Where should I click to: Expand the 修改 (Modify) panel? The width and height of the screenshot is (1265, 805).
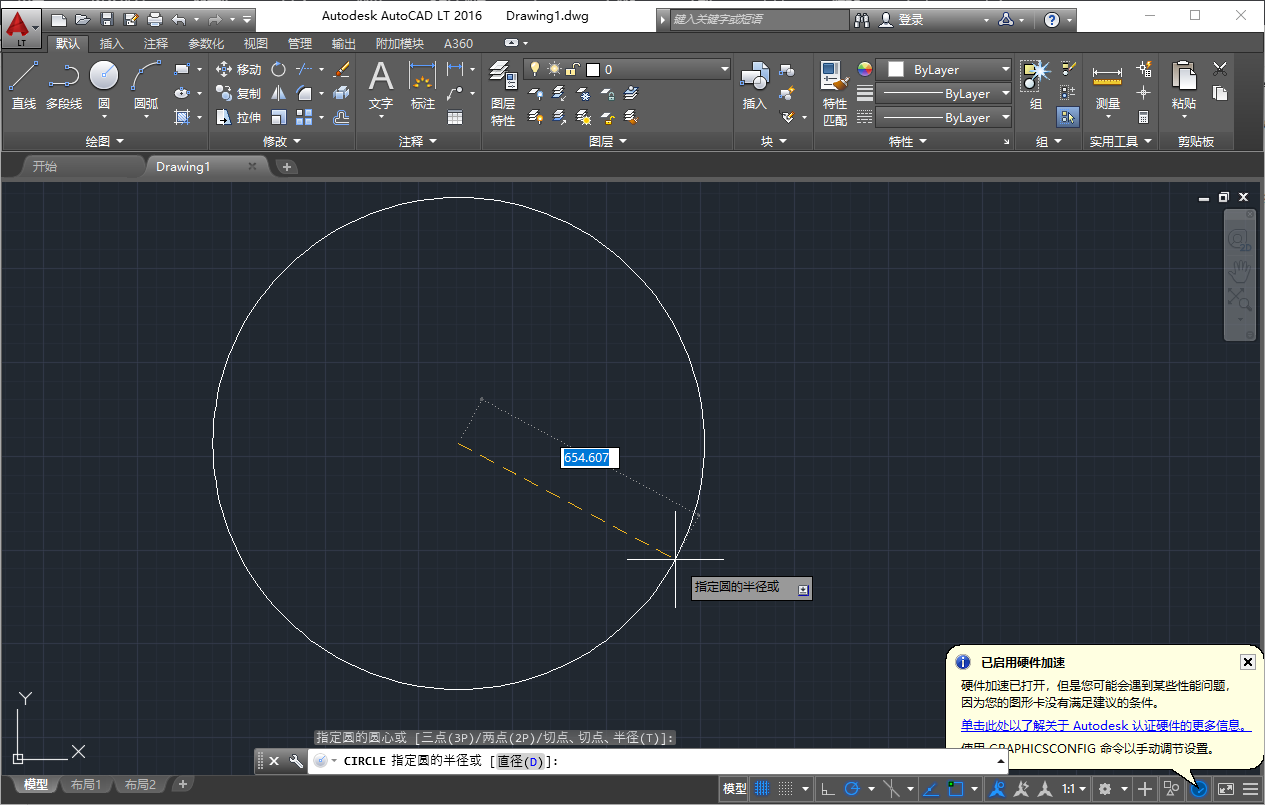(x=281, y=142)
